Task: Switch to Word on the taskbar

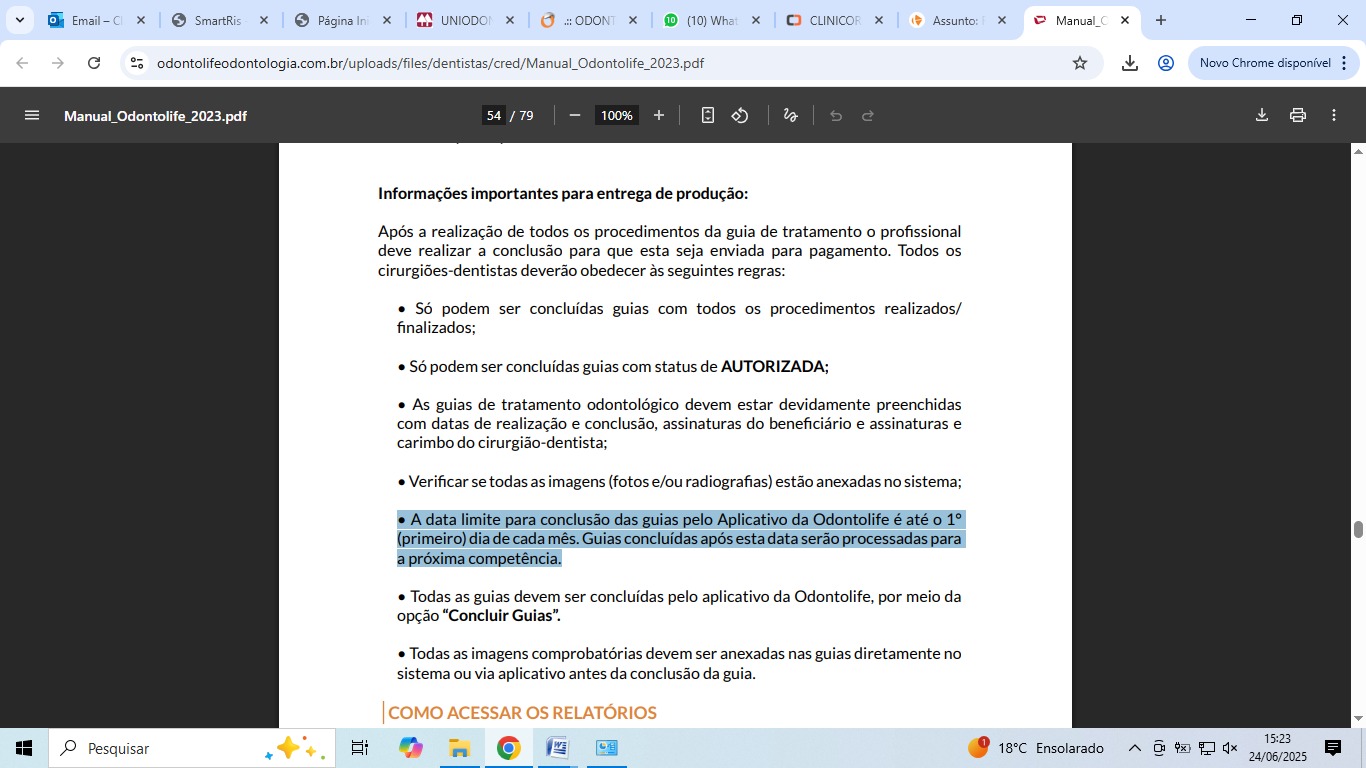Action: click(557, 748)
